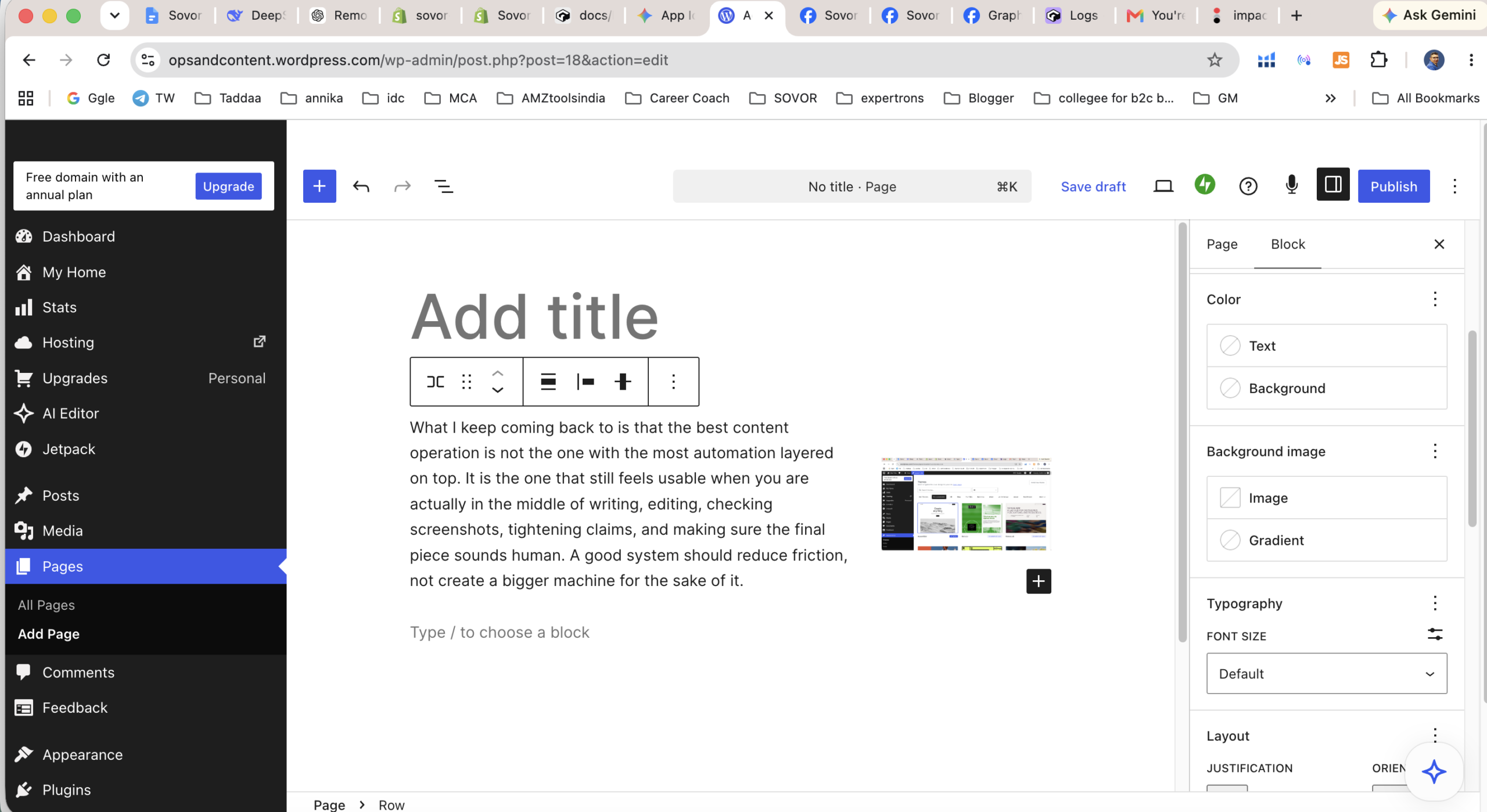1487x812 pixels.
Task: Toggle the settings sidebar panel button
Action: tap(1333, 185)
